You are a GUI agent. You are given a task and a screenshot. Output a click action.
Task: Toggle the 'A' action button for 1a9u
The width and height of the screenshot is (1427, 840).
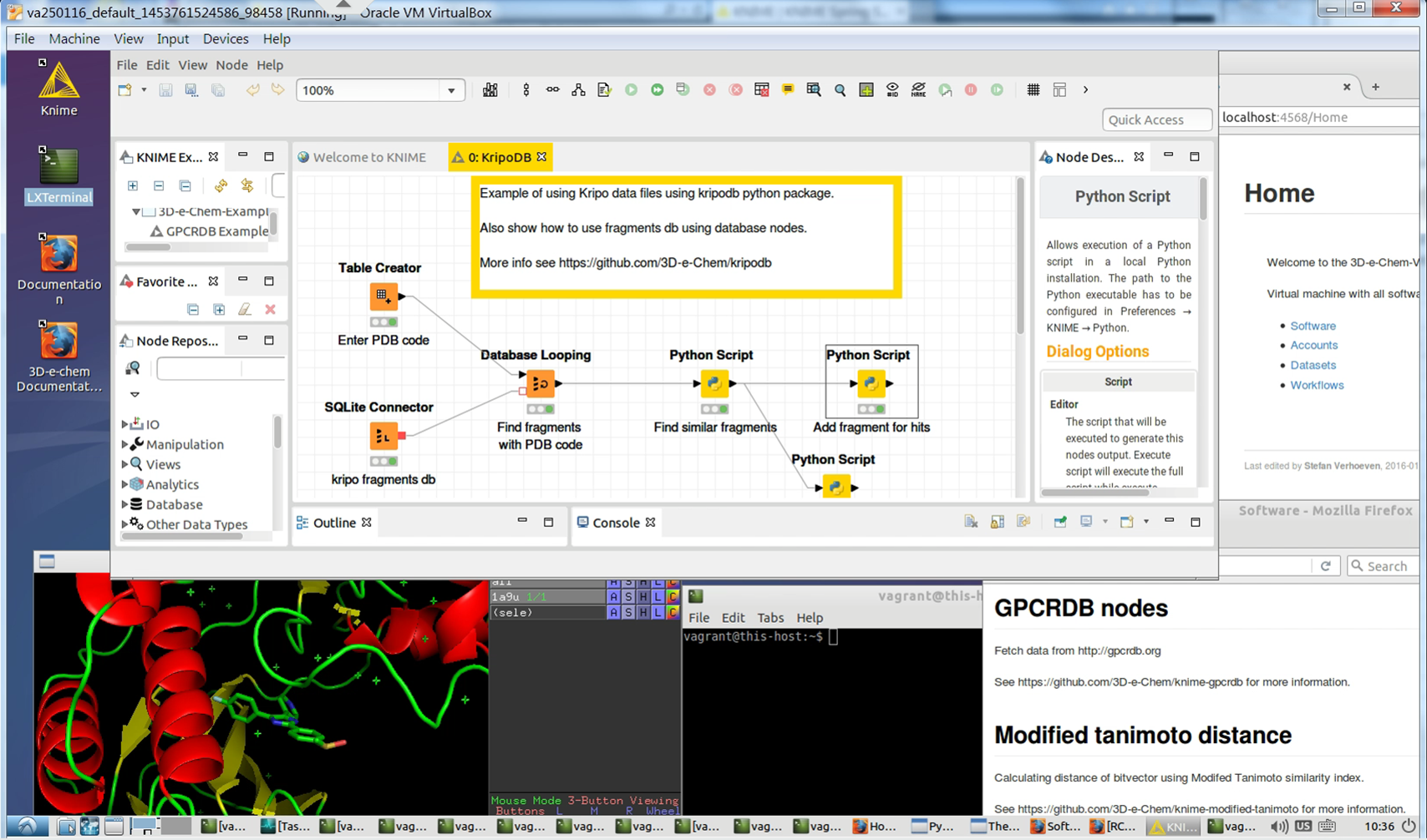[x=613, y=597]
